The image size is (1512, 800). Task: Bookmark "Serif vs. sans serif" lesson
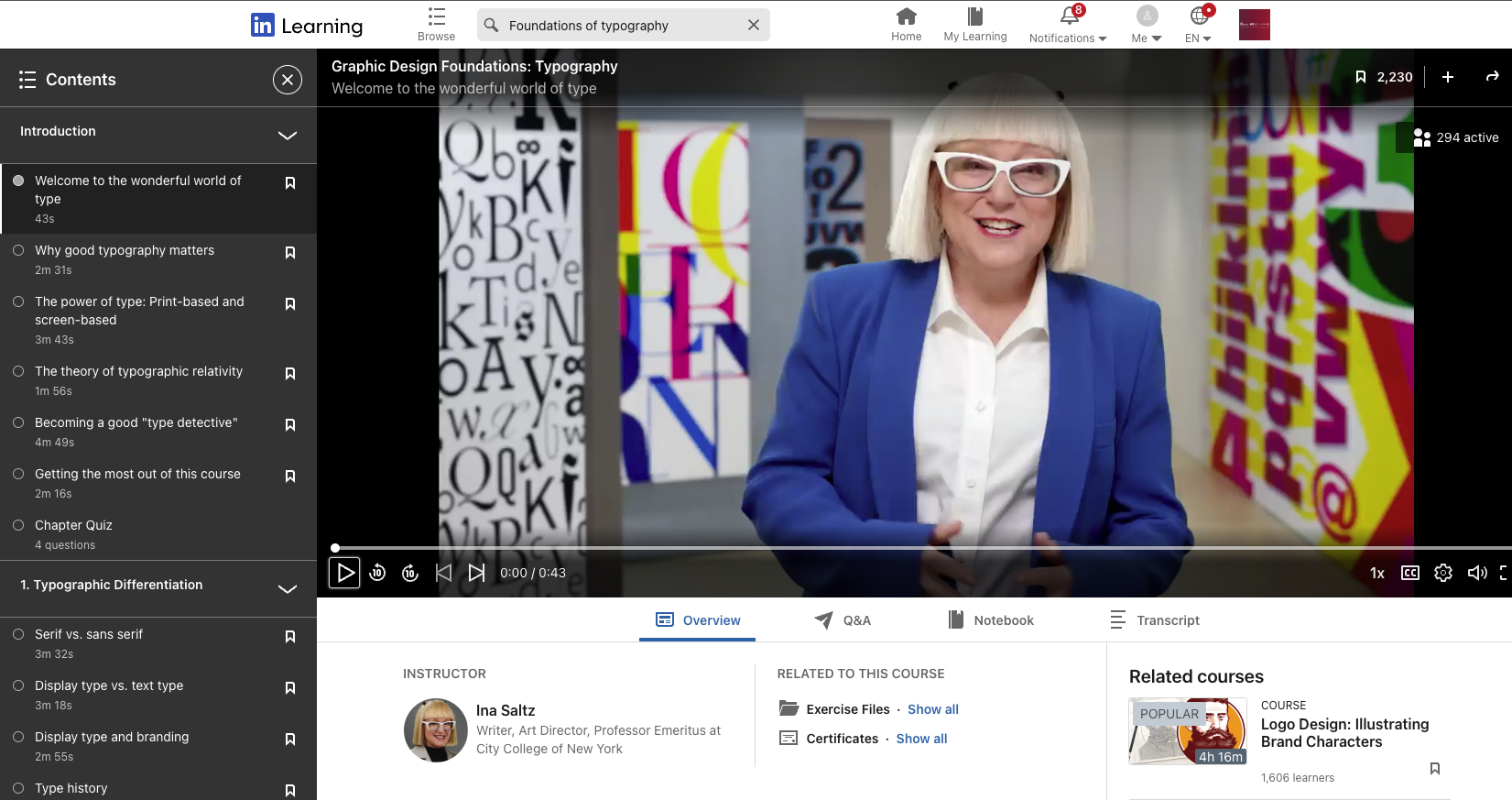point(290,637)
